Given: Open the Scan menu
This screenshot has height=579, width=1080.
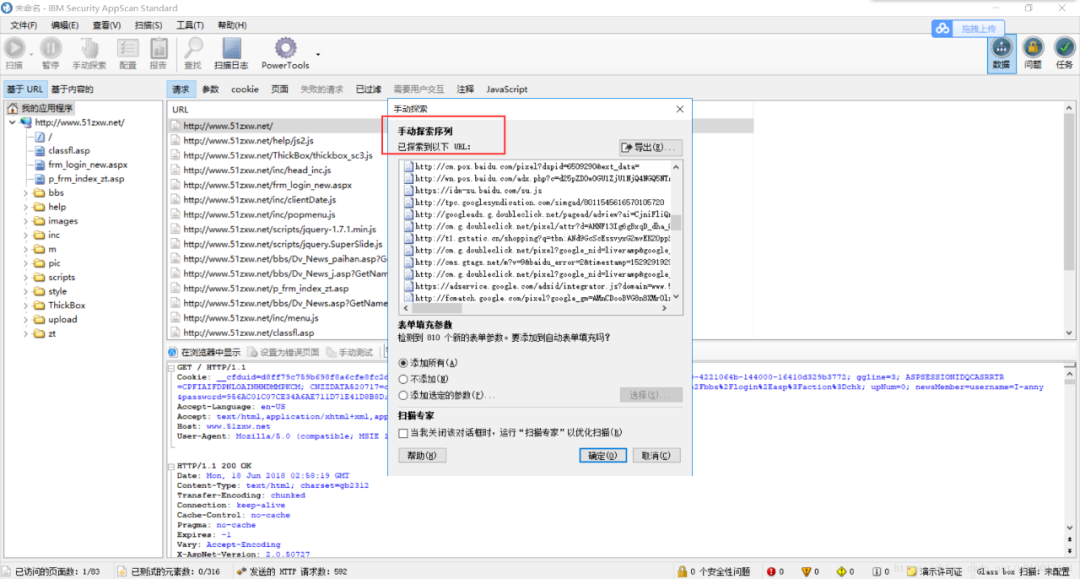Looking at the screenshot, I should 148,25.
